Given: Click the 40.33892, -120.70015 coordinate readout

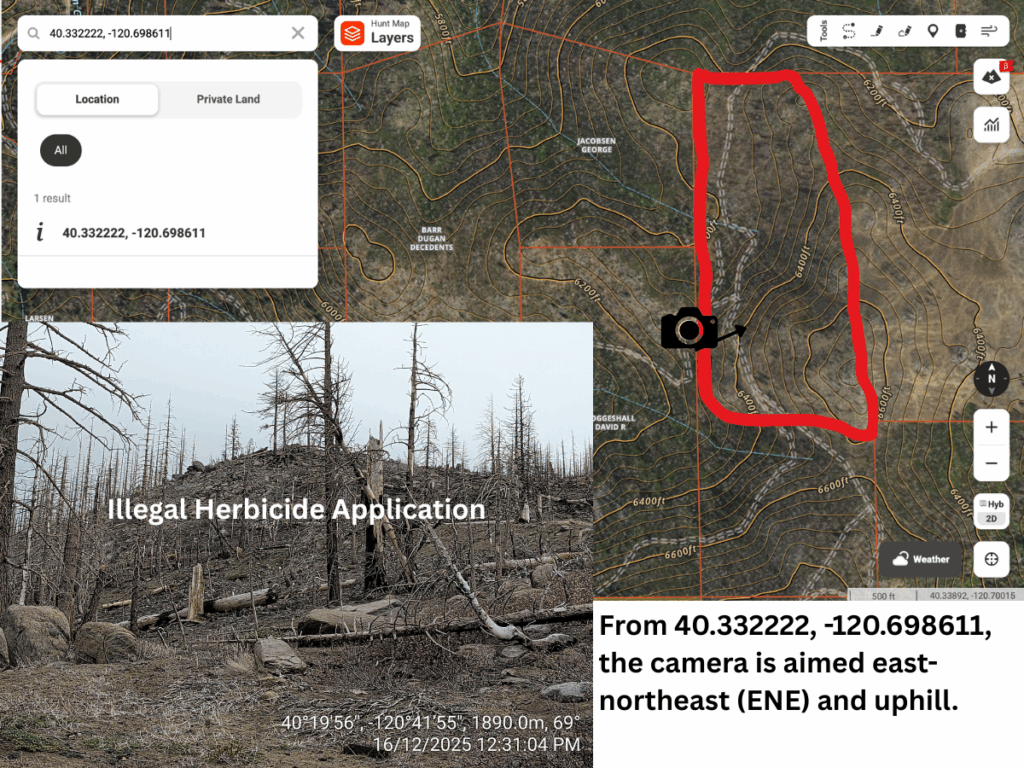Looking at the screenshot, I should pyautogui.click(x=972, y=596).
